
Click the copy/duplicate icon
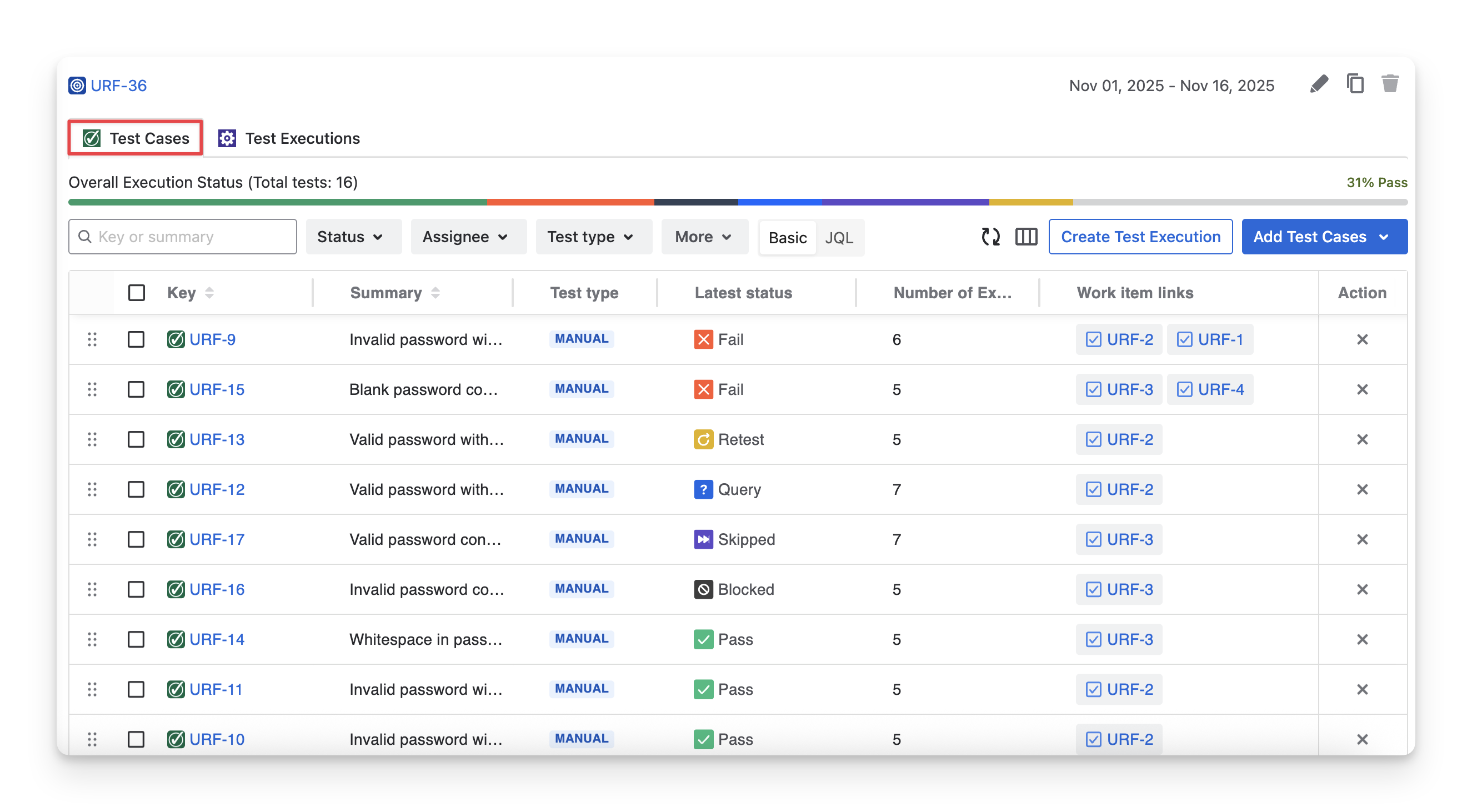tap(1355, 84)
